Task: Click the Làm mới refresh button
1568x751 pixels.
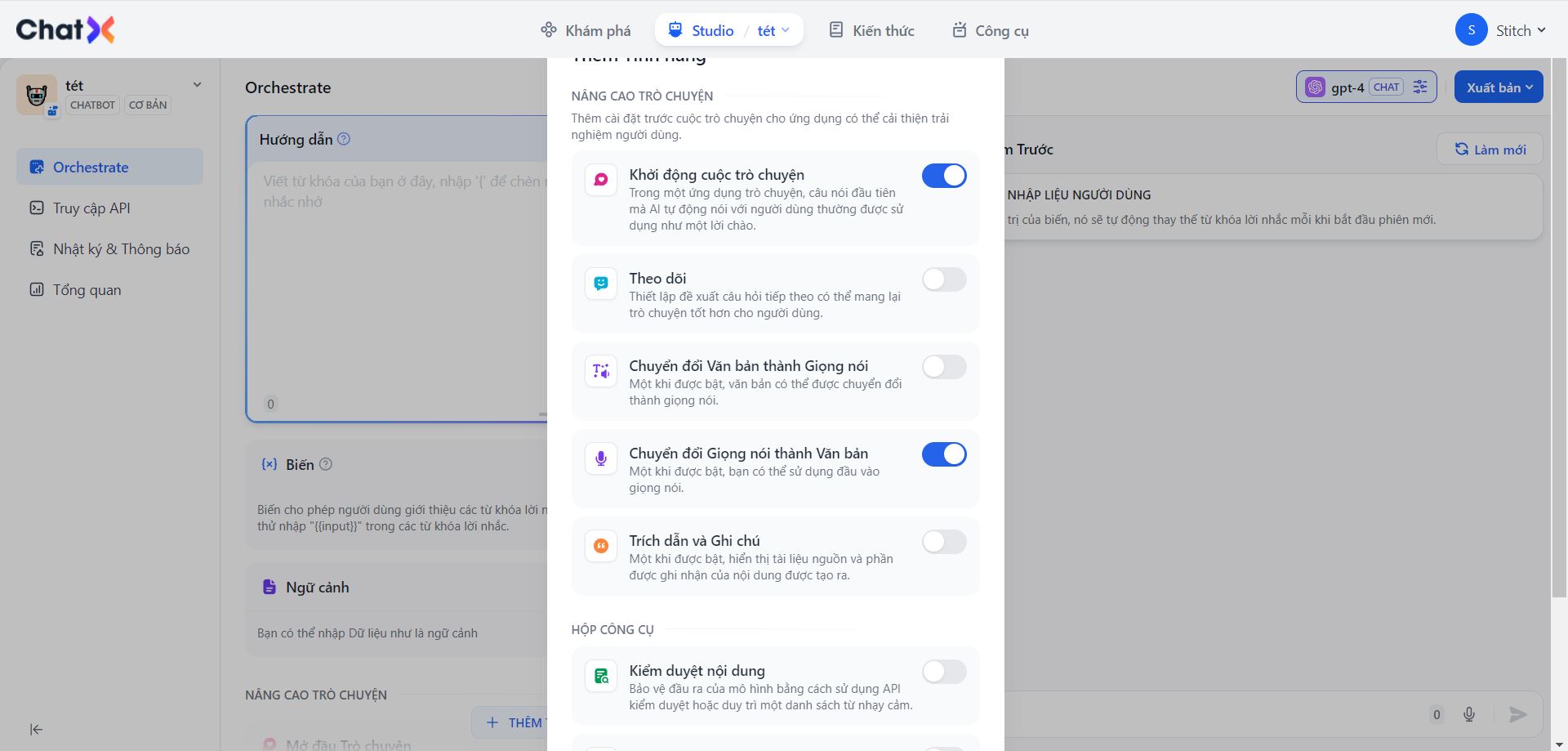Action: coord(1490,150)
